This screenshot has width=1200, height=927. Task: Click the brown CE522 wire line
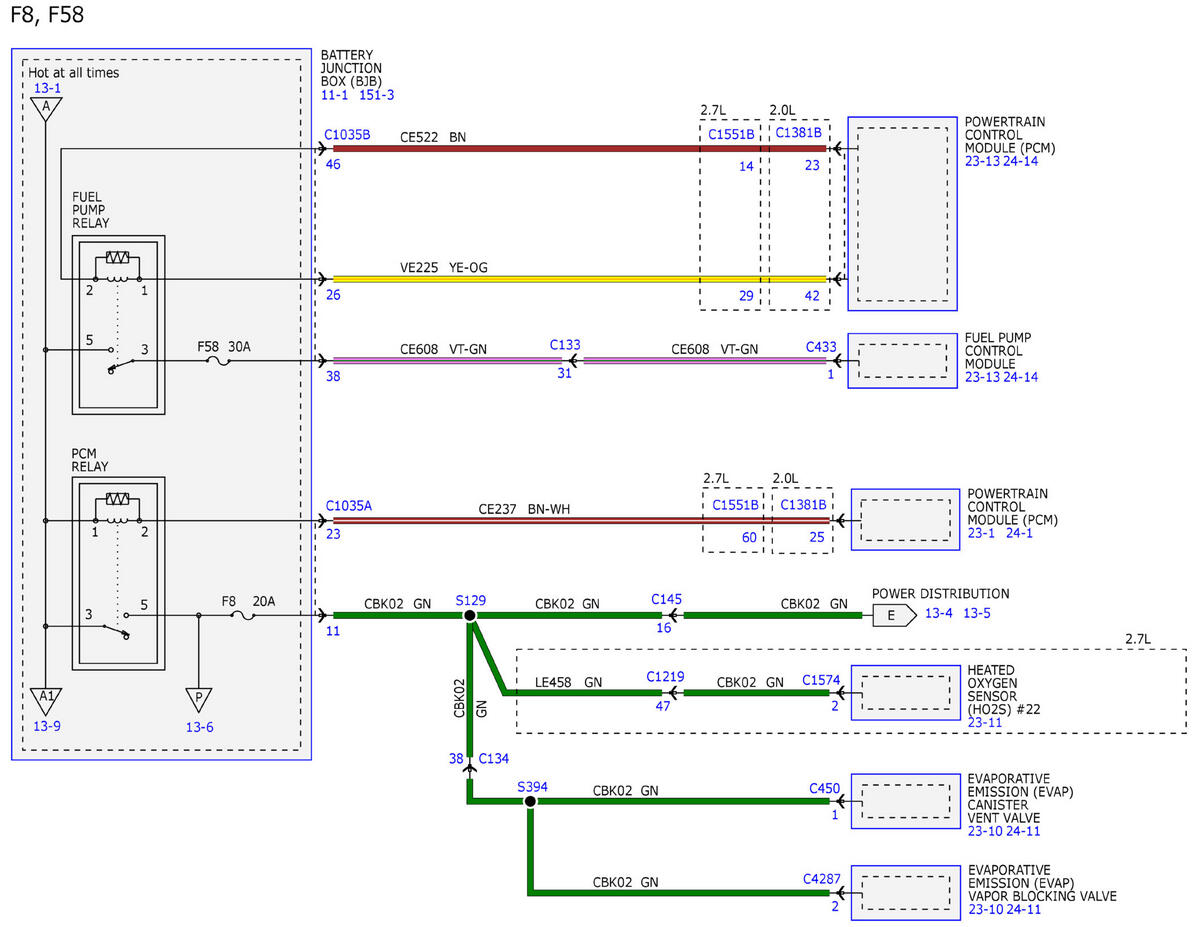580,149
